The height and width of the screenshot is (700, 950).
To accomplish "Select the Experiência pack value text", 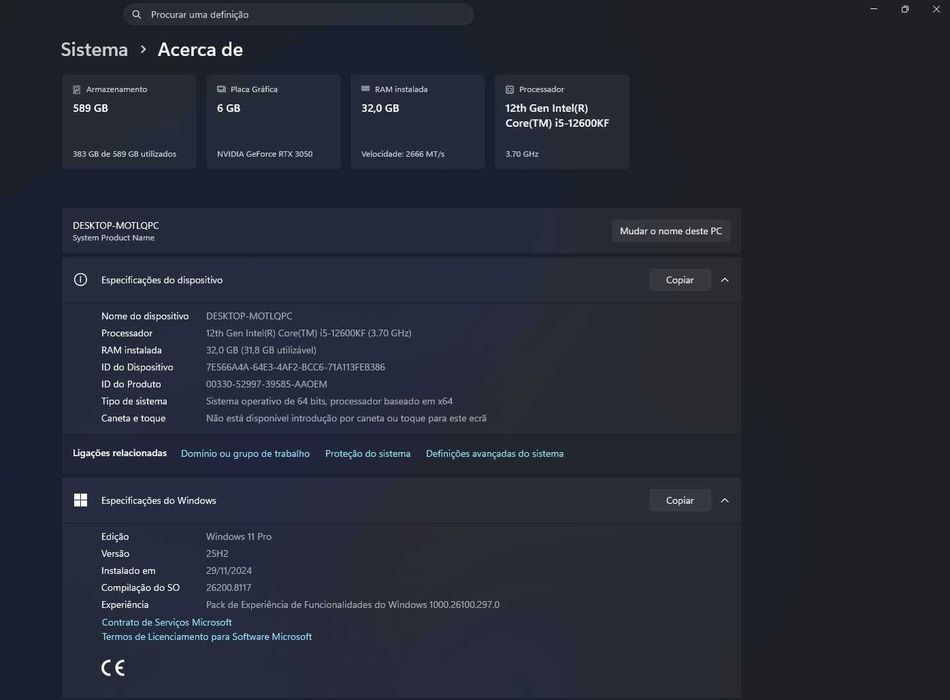I will click(x=353, y=605).
